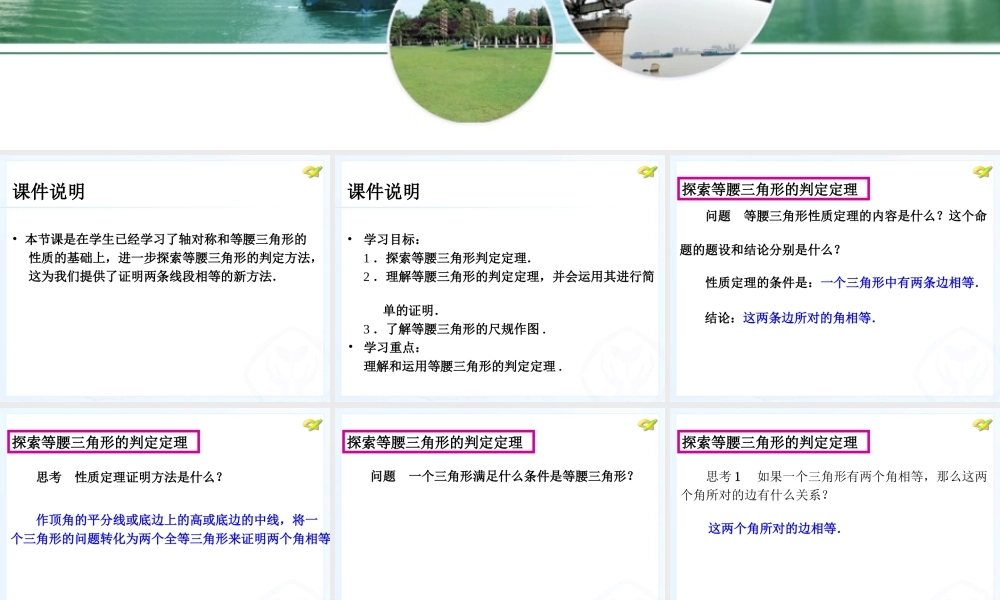This screenshot has height=600, width=1000.
Task: Click the line 题的题设和结论分别是什么
Action: (760, 250)
